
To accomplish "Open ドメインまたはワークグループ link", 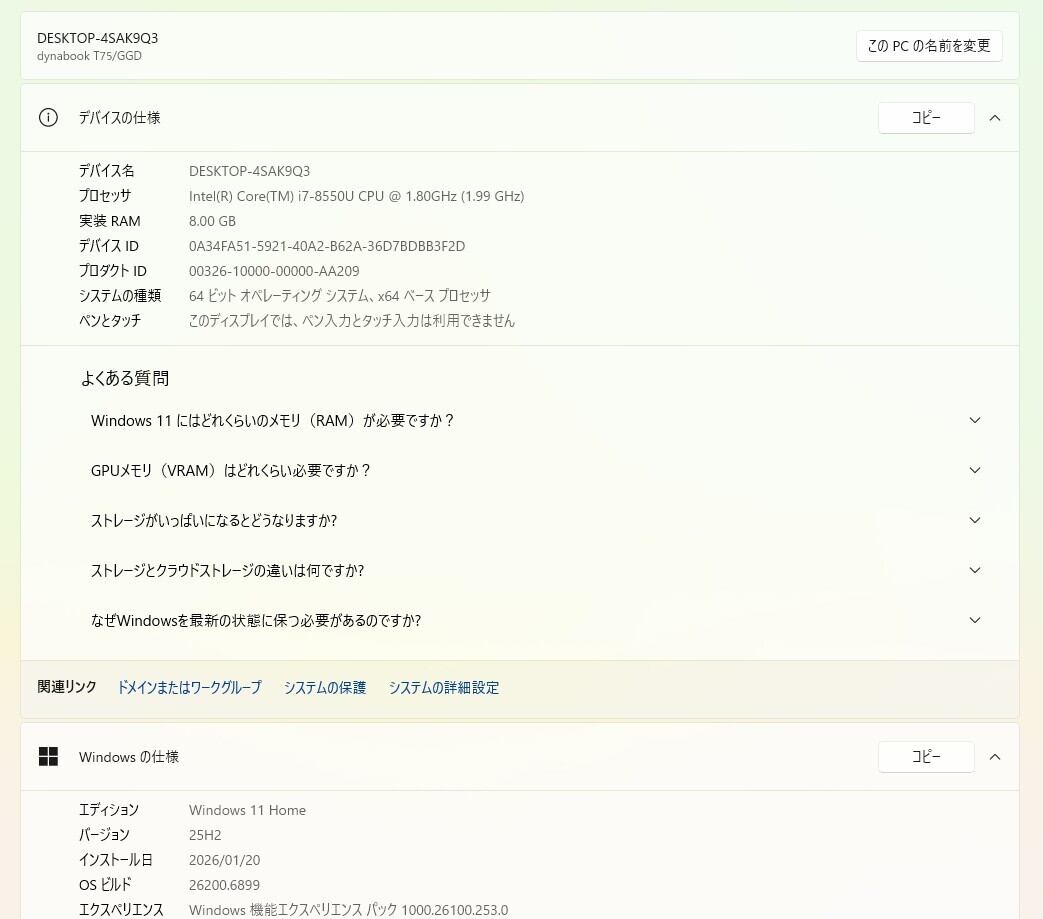I will [190, 687].
